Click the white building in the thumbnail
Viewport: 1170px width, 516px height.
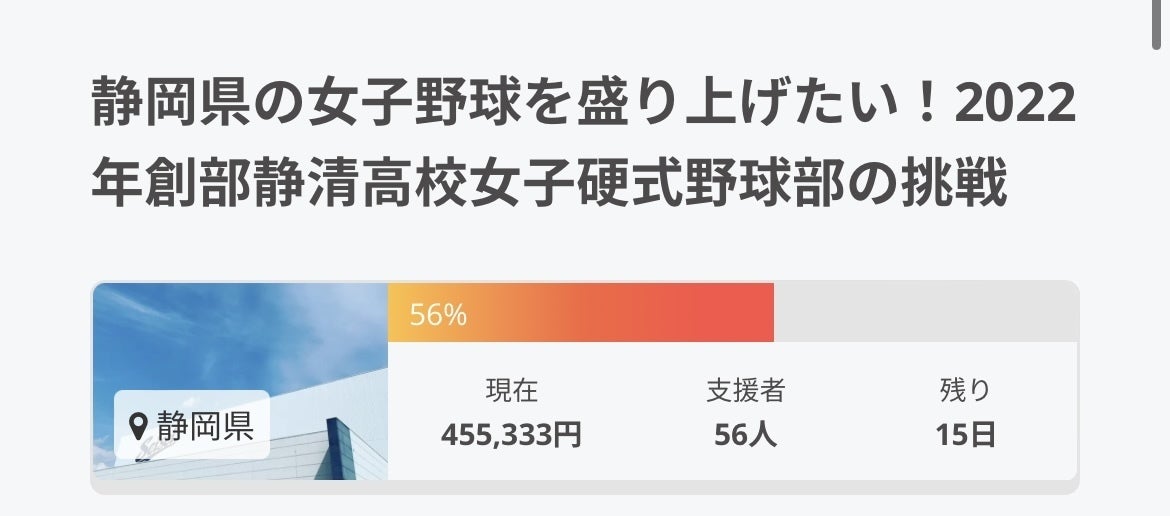(x=330, y=440)
